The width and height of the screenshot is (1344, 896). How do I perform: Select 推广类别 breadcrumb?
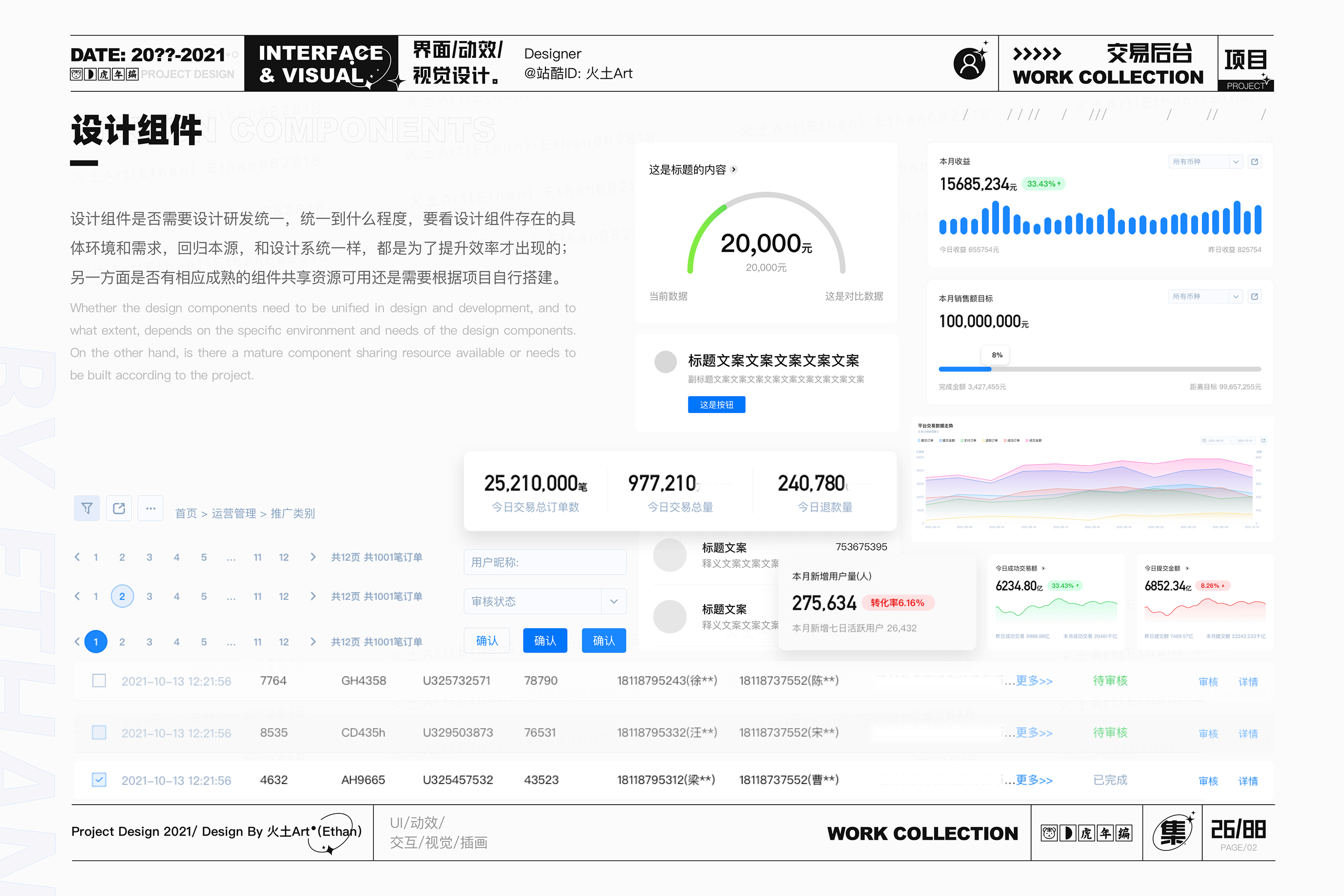point(292,513)
